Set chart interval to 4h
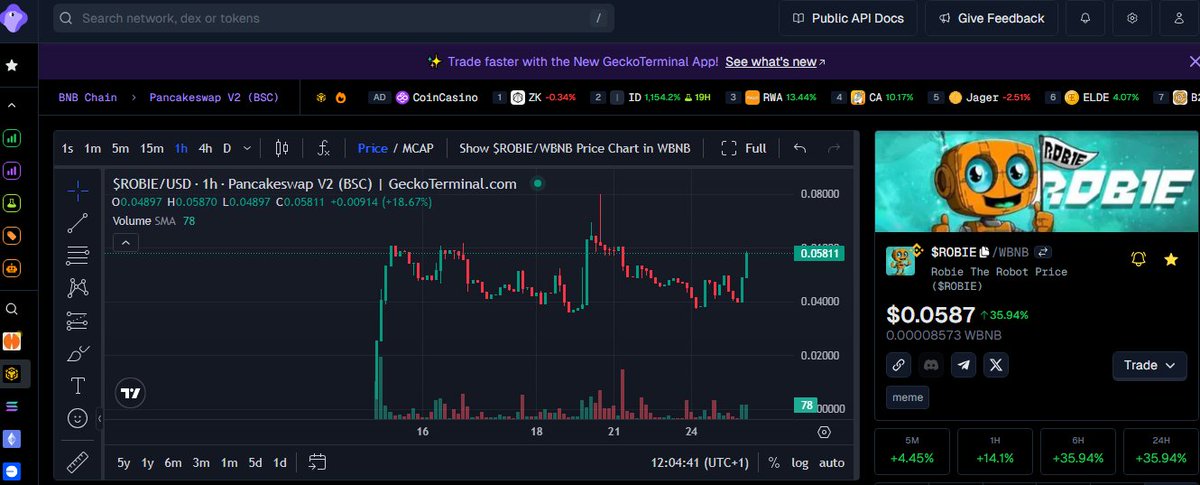The width and height of the screenshot is (1200, 485). click(x=205, y=148)
